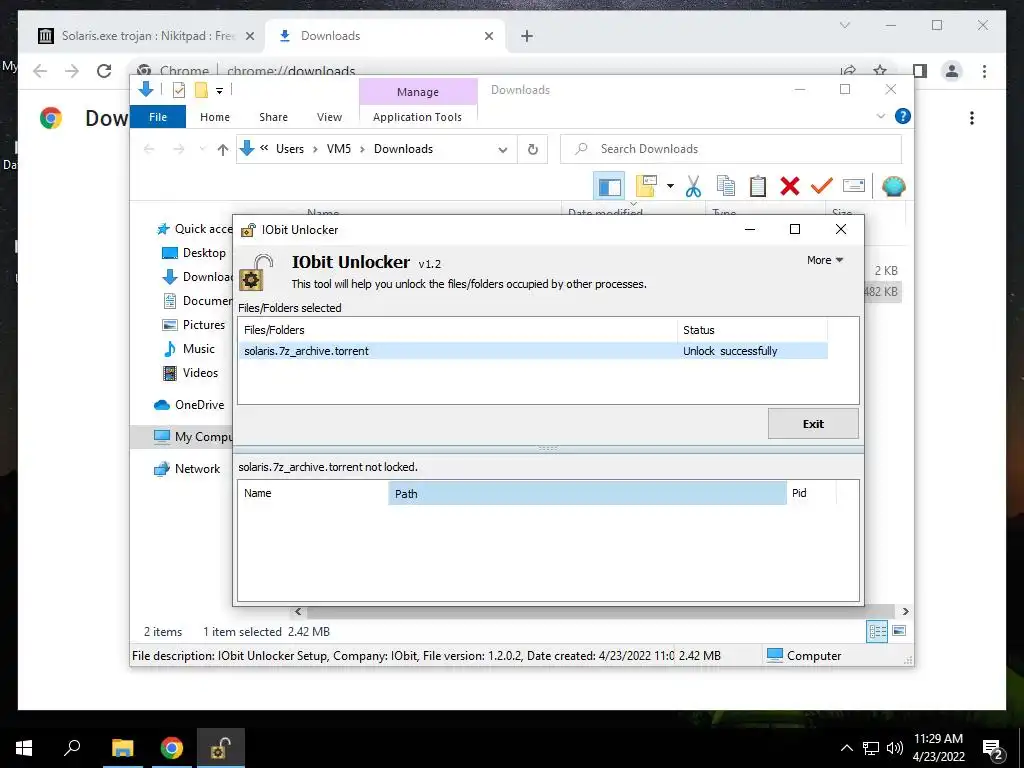The width and height of the screenshot is (1024, 768).
Task: Click the red X delete icon in Explorer
Action: coord(790,186)
